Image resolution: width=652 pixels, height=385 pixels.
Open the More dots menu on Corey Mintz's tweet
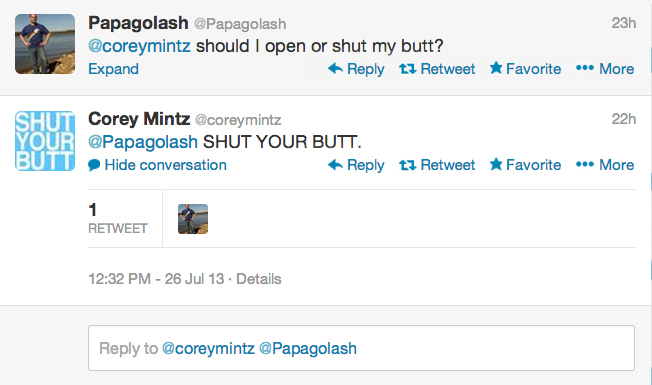point(585,165)
